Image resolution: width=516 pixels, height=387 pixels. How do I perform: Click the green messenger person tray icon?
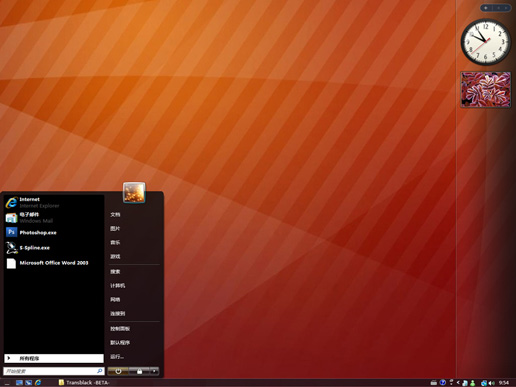[473, 383]
